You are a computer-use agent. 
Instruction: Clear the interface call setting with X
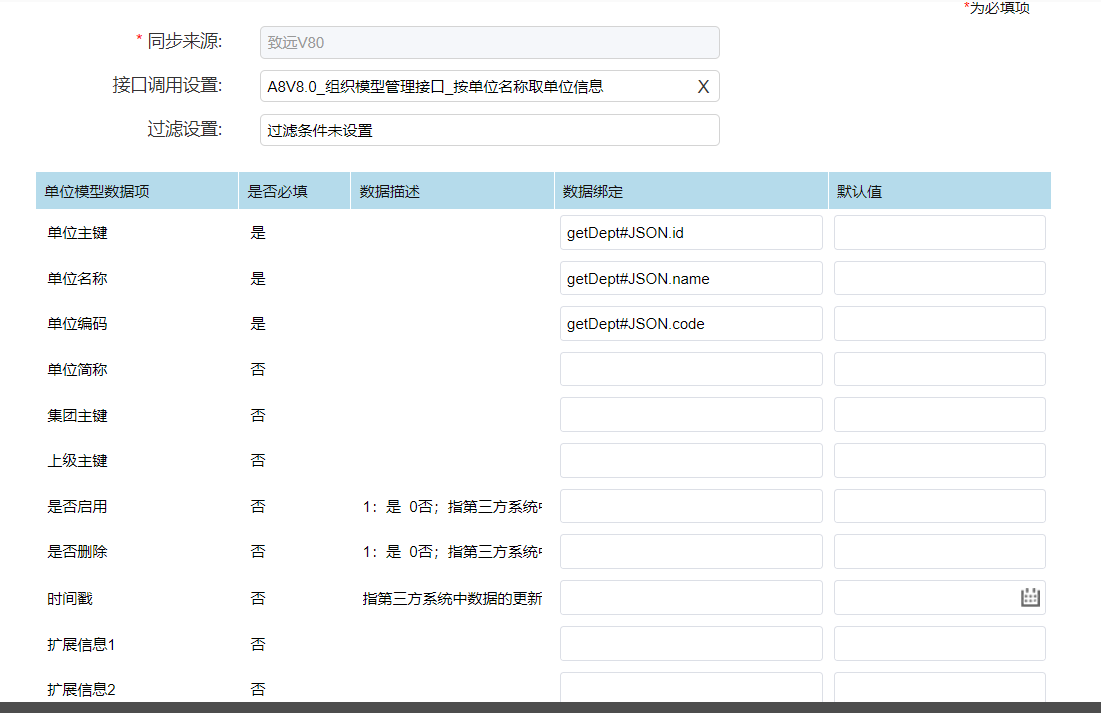tap(703, 87)
